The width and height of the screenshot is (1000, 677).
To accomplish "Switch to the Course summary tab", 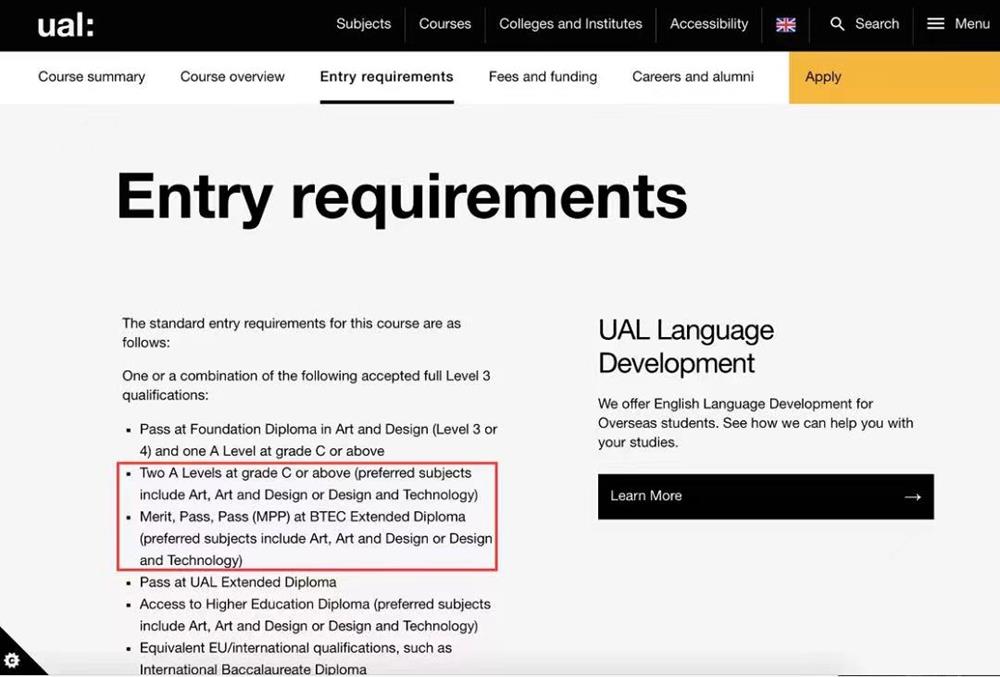I will point(91,77).
